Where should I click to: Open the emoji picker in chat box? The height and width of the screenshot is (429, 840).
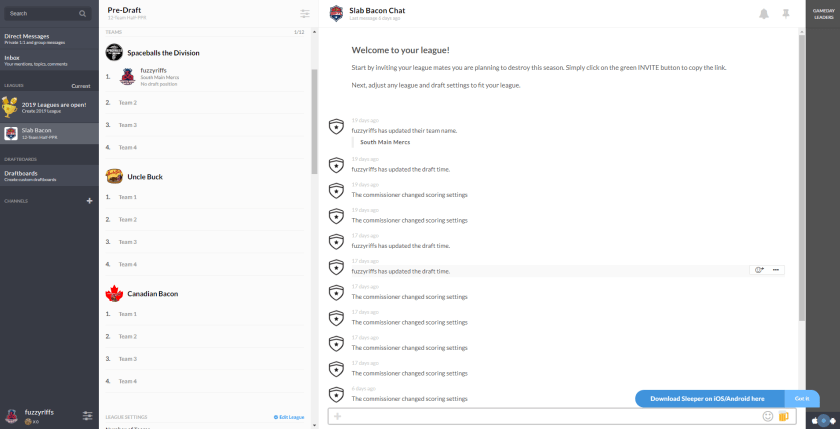click(x=768, y=416)
